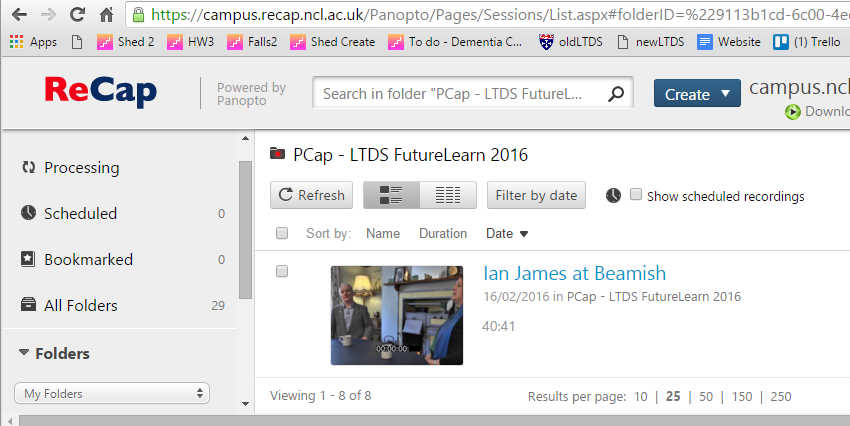Open the Ian James video thumbnail
Viewport: 850px width, 426px height.
(397, 315)
